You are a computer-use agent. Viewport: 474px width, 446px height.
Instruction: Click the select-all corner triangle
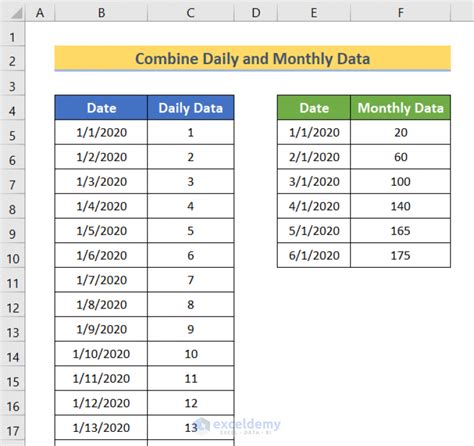pyautogui.click(x=16, y=14)
